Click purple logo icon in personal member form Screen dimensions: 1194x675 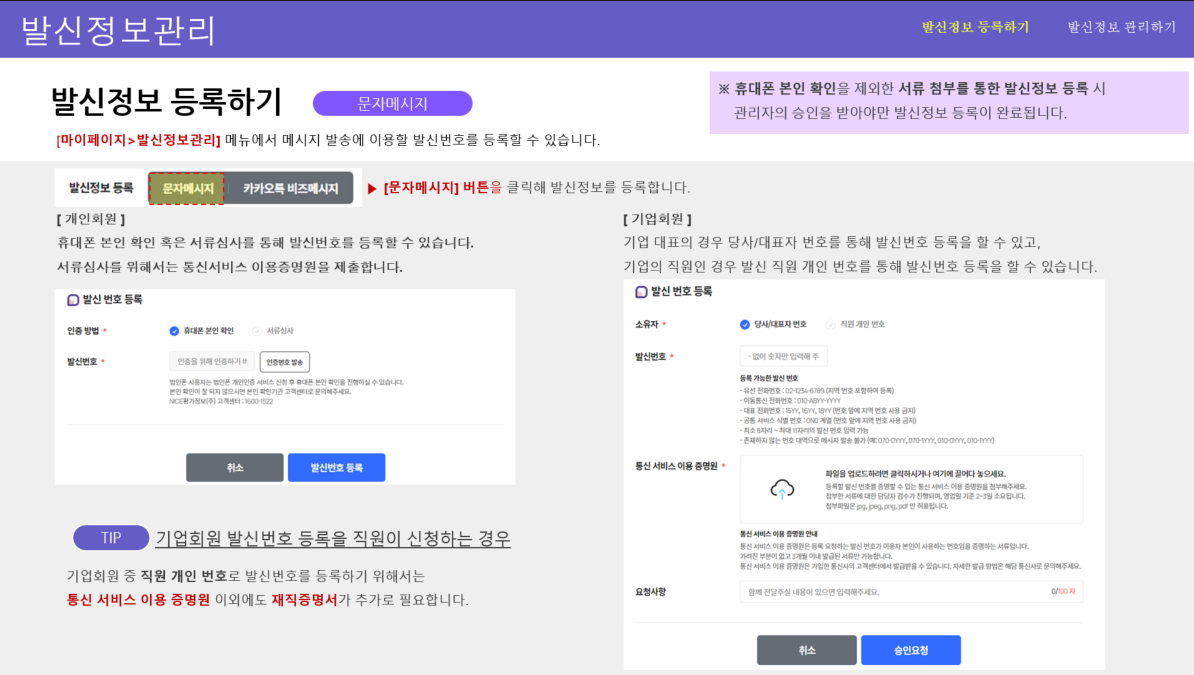click(73, 299)
